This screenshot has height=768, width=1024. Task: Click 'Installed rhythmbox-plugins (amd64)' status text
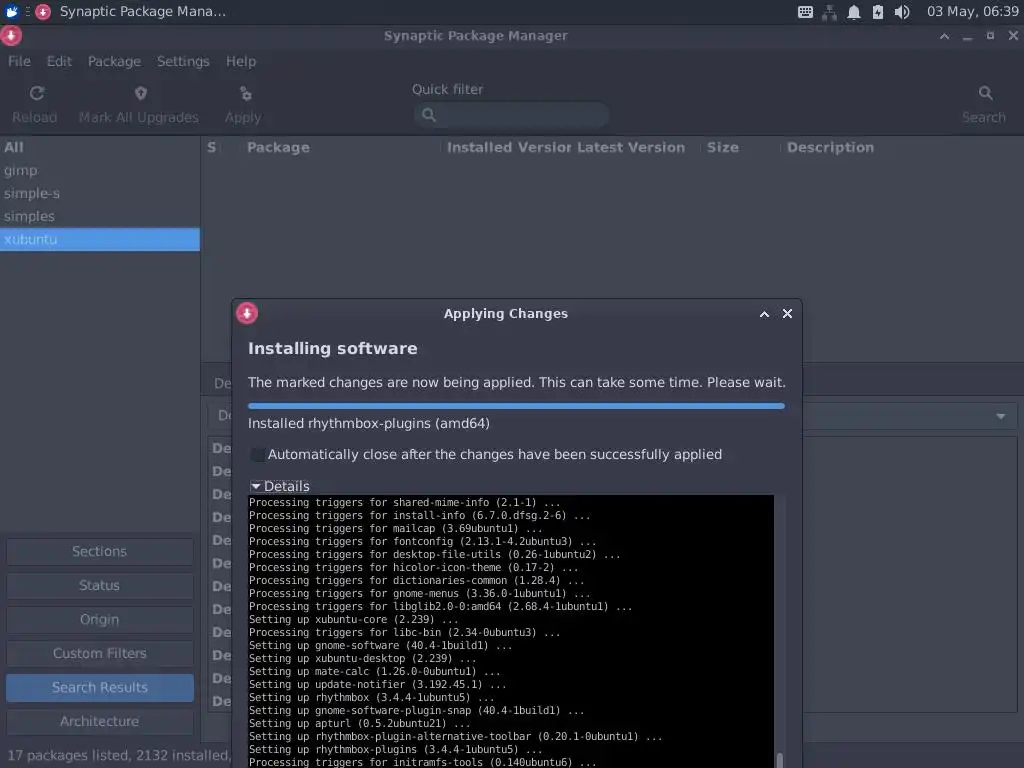click(369, 423)
